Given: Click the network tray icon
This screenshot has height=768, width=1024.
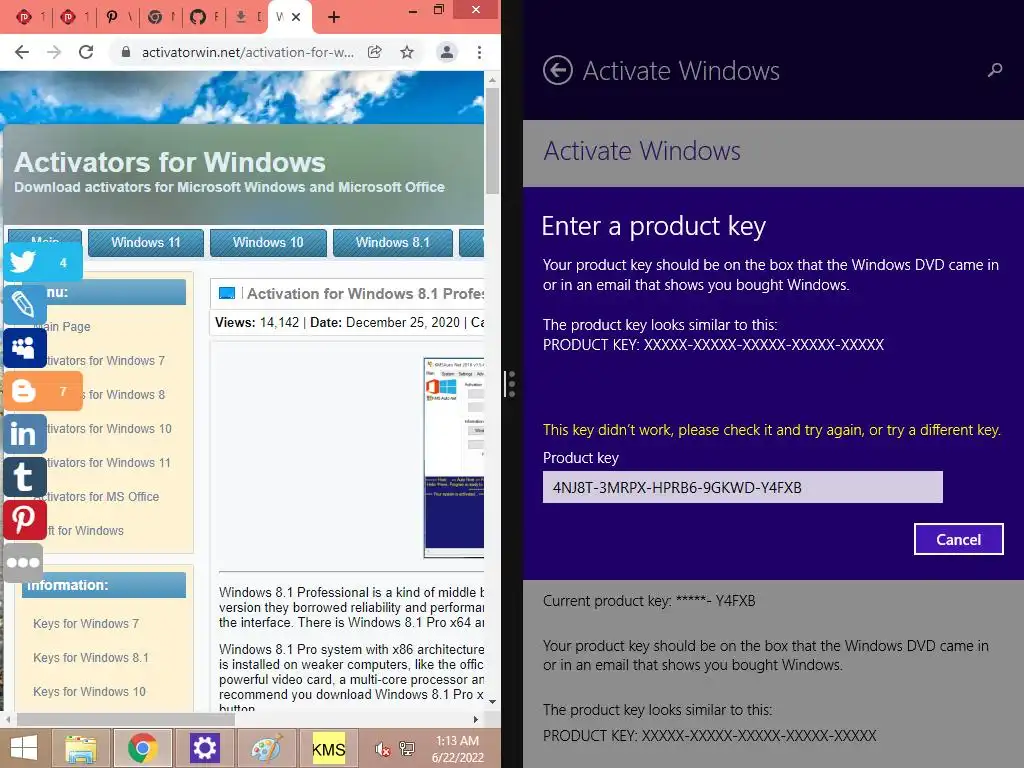Looking at the screenshot, I should pyautogui.click(x=407, y=749).
